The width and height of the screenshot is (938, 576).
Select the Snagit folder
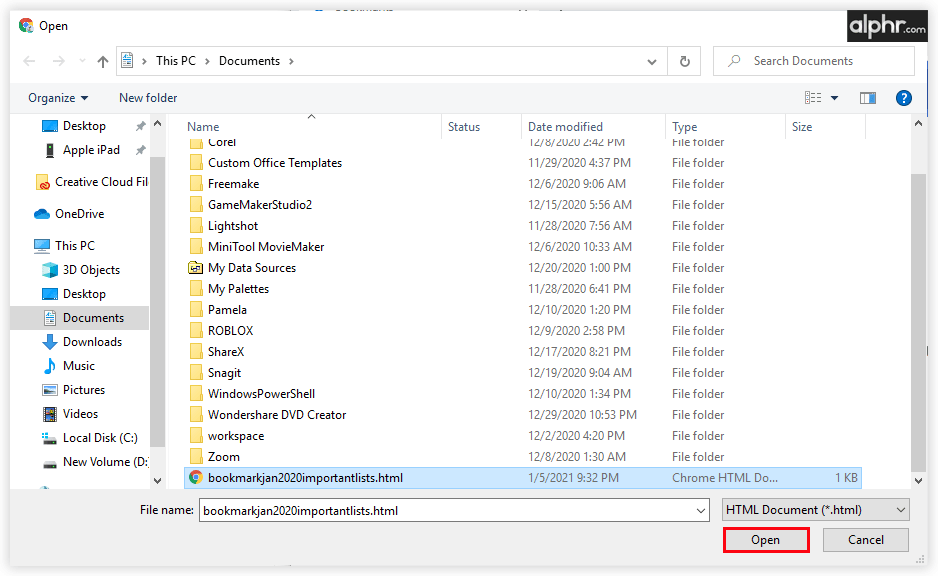click(224, 373)
